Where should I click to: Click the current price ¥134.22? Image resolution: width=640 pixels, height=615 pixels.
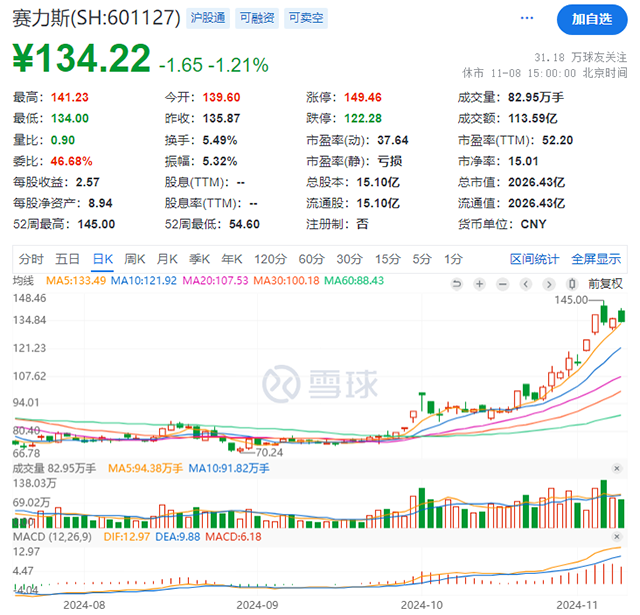(82, 58)
